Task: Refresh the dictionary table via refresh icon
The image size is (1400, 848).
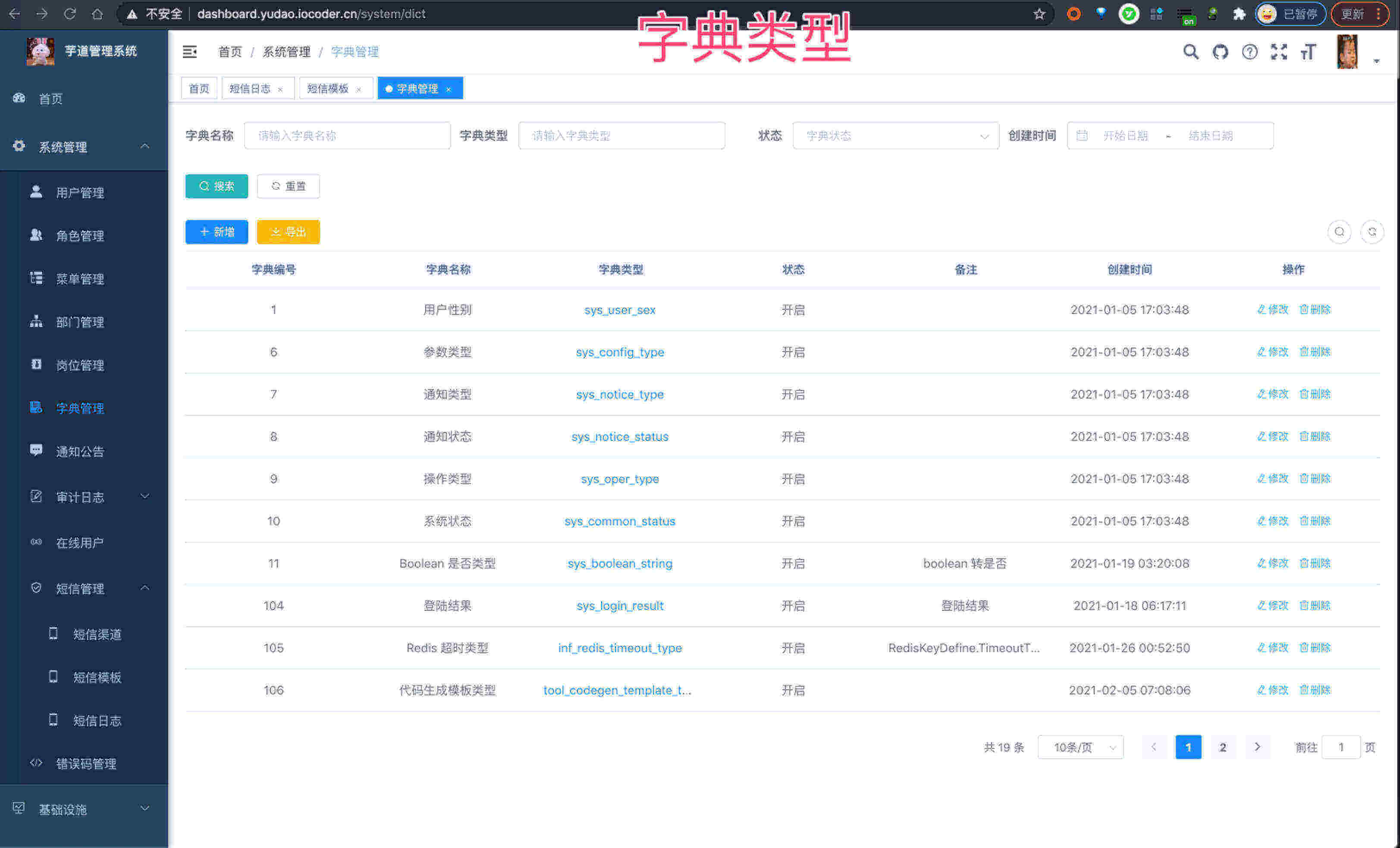Action: tap(1373, 232)
